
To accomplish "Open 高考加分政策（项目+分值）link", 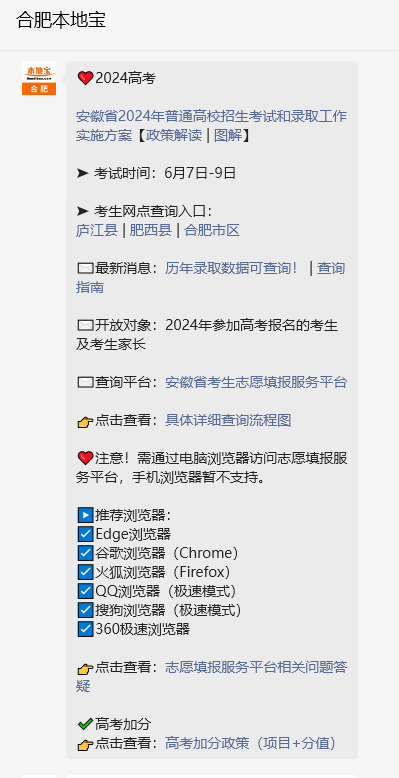I will (252, 743).
